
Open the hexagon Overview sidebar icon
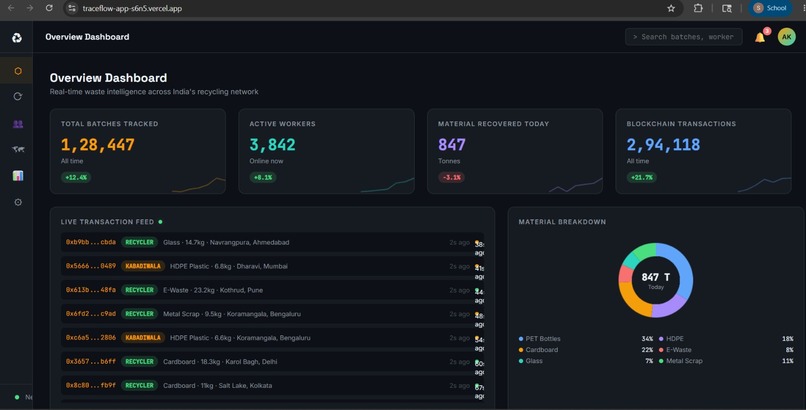tap(18, 71)
